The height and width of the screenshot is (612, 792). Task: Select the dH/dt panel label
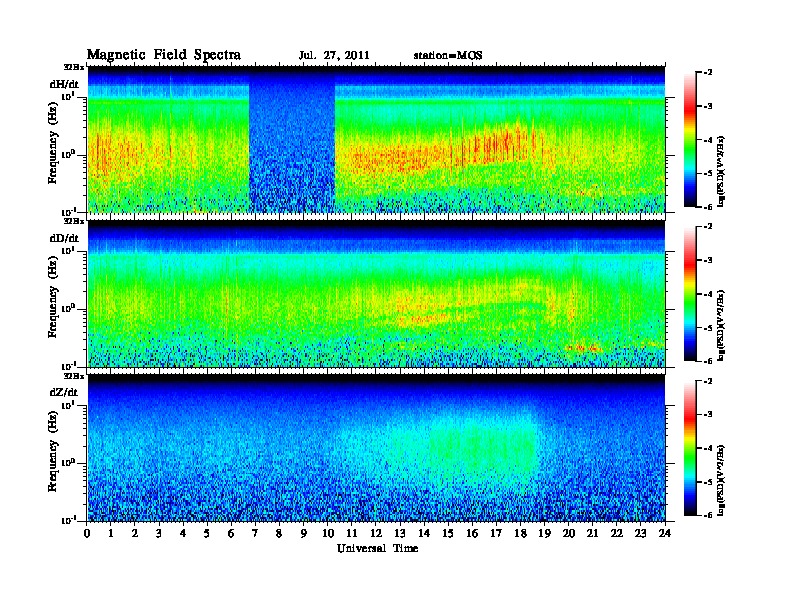click(x=64, y=85)
